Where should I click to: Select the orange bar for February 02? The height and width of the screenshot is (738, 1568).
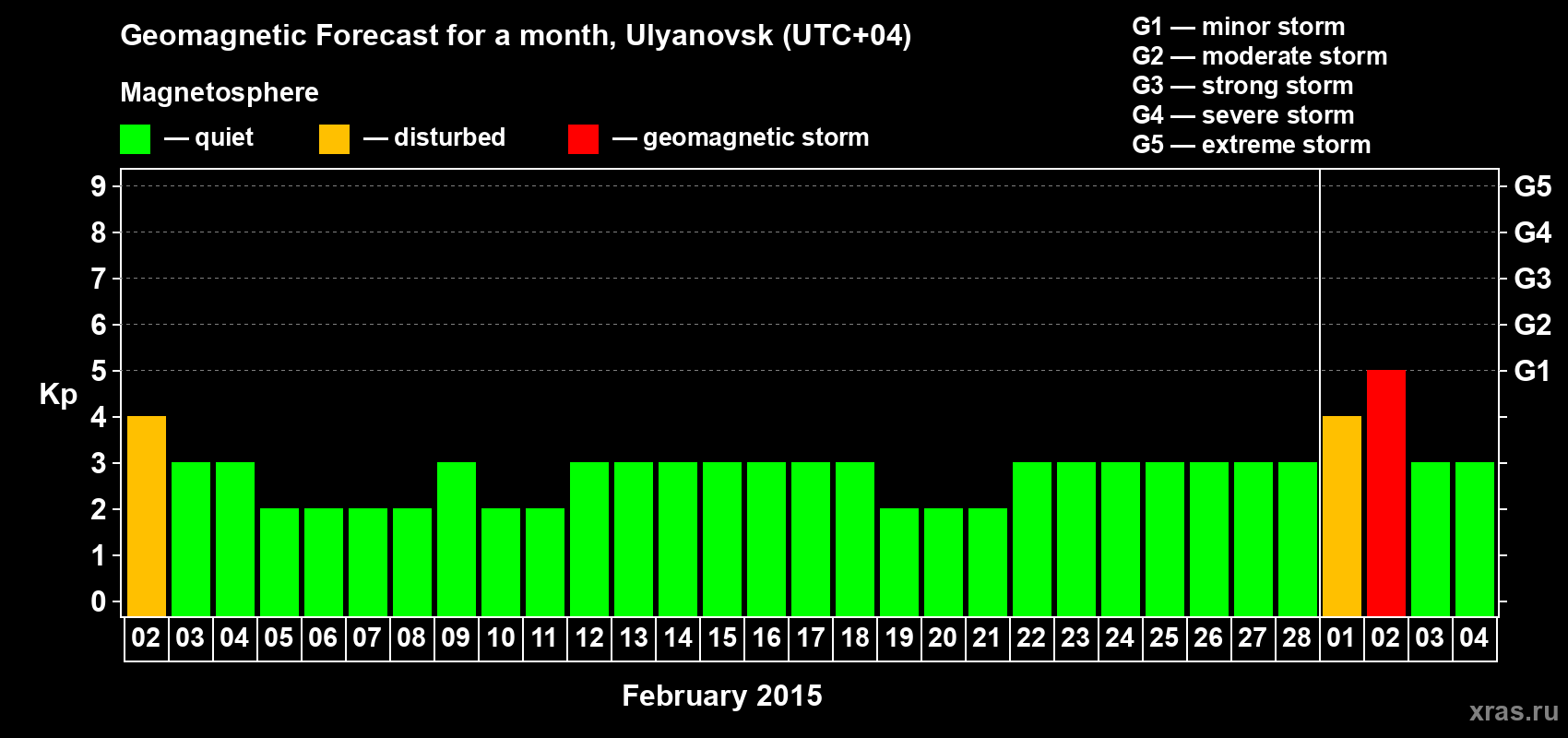click(147, 516)
